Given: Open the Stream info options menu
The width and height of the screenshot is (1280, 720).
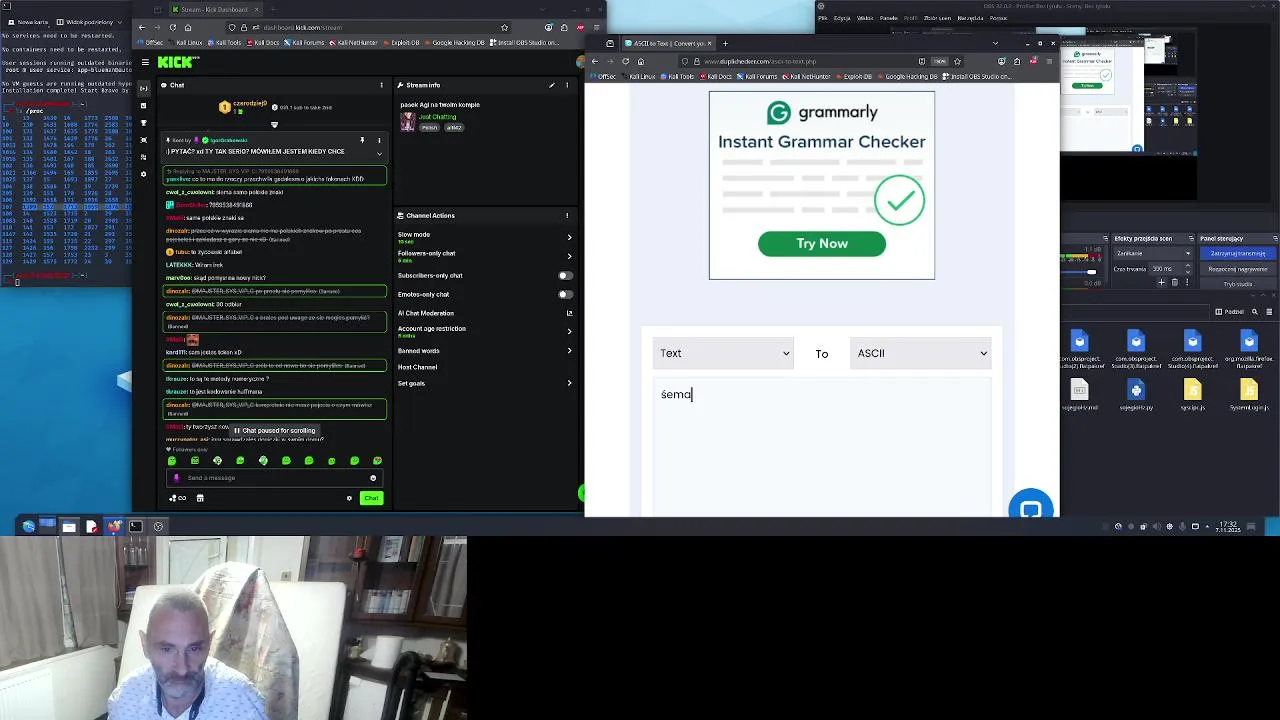Looking at the screenshot, I should pos(567,85).
